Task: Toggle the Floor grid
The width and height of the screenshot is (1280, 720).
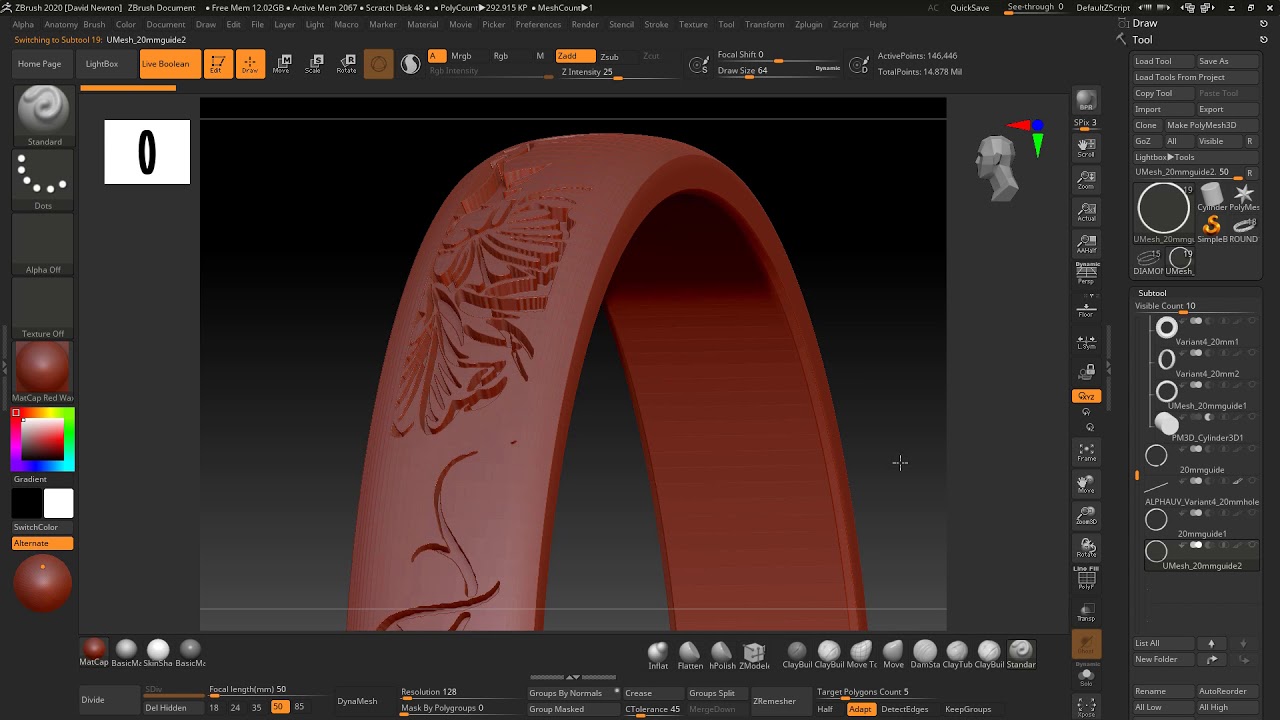Action: (x=1086, y=309)
